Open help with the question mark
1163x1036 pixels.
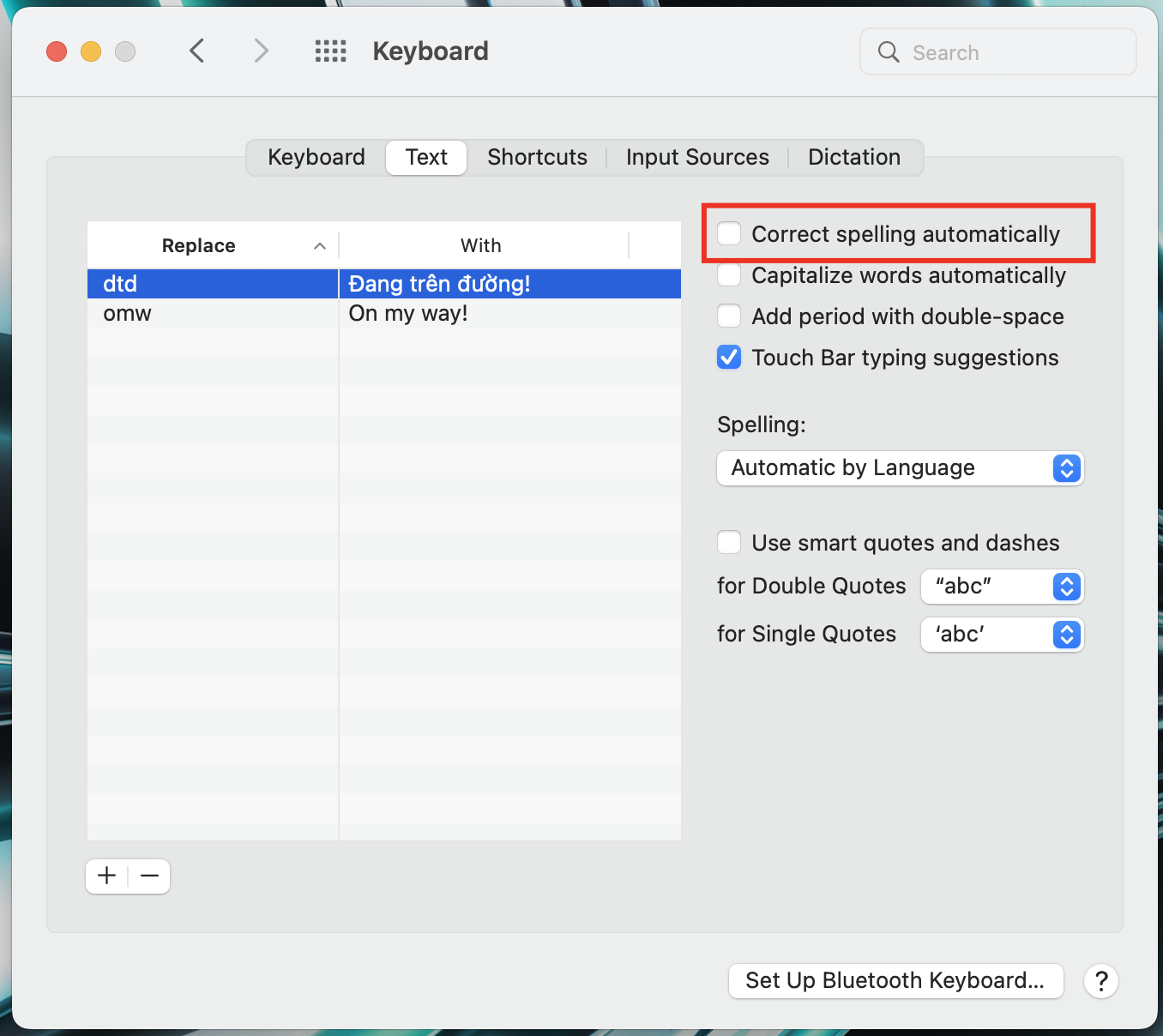pyautogui.click(x=1101, y=980)
